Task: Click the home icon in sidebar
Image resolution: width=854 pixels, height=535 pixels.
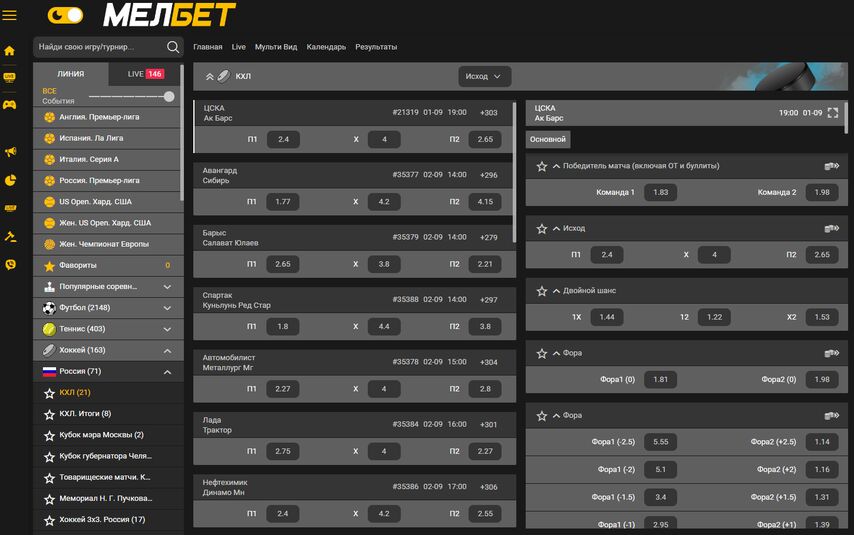Action: [x=9, y=51]
